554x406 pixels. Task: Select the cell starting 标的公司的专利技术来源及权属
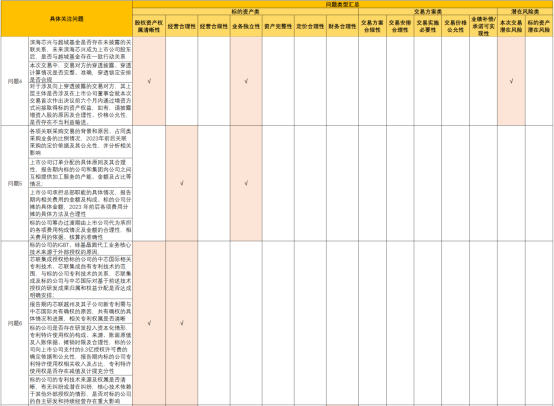(x=80, y=390)
